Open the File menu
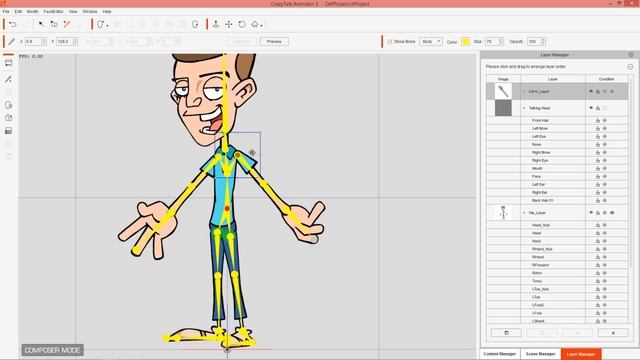The height and width of the screenshot is (360, 640). coord(6,11)
